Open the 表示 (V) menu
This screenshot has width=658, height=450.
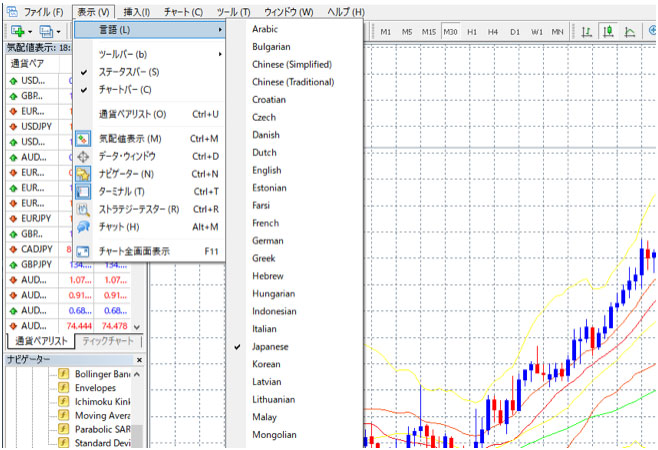(93, 12)
